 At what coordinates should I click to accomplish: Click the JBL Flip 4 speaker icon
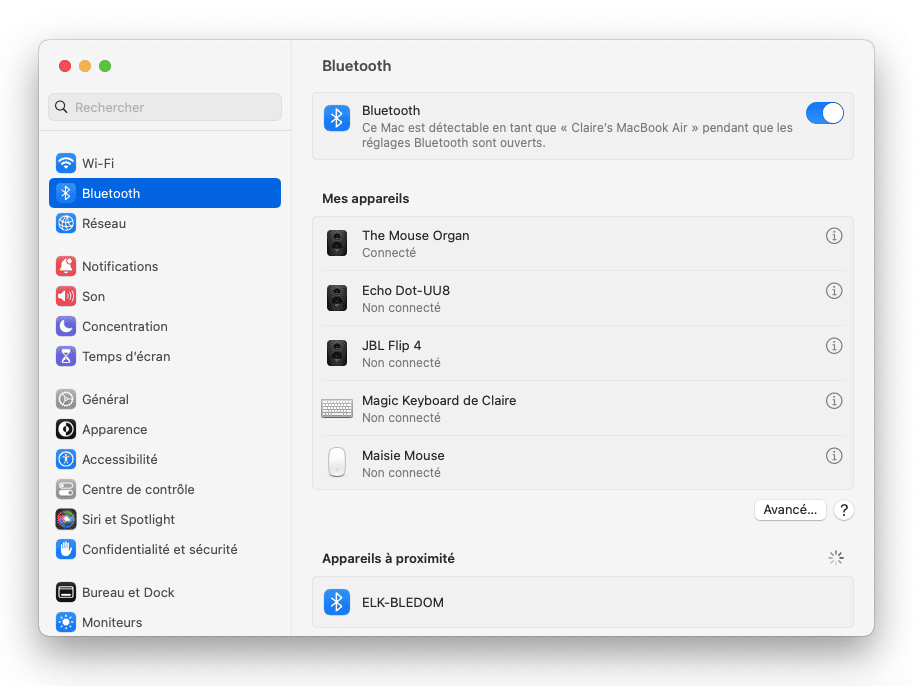pos(337,353)
